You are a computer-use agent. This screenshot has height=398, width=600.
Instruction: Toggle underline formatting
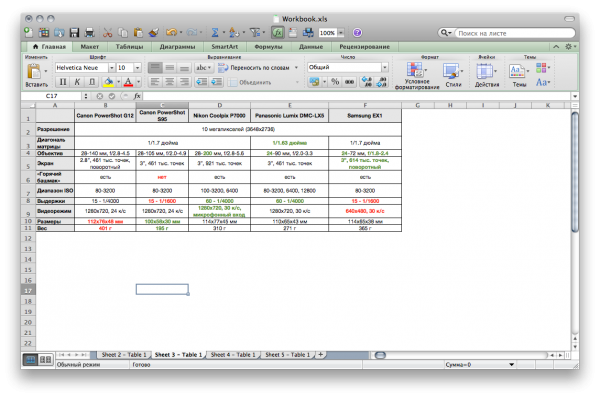[92, 82]
